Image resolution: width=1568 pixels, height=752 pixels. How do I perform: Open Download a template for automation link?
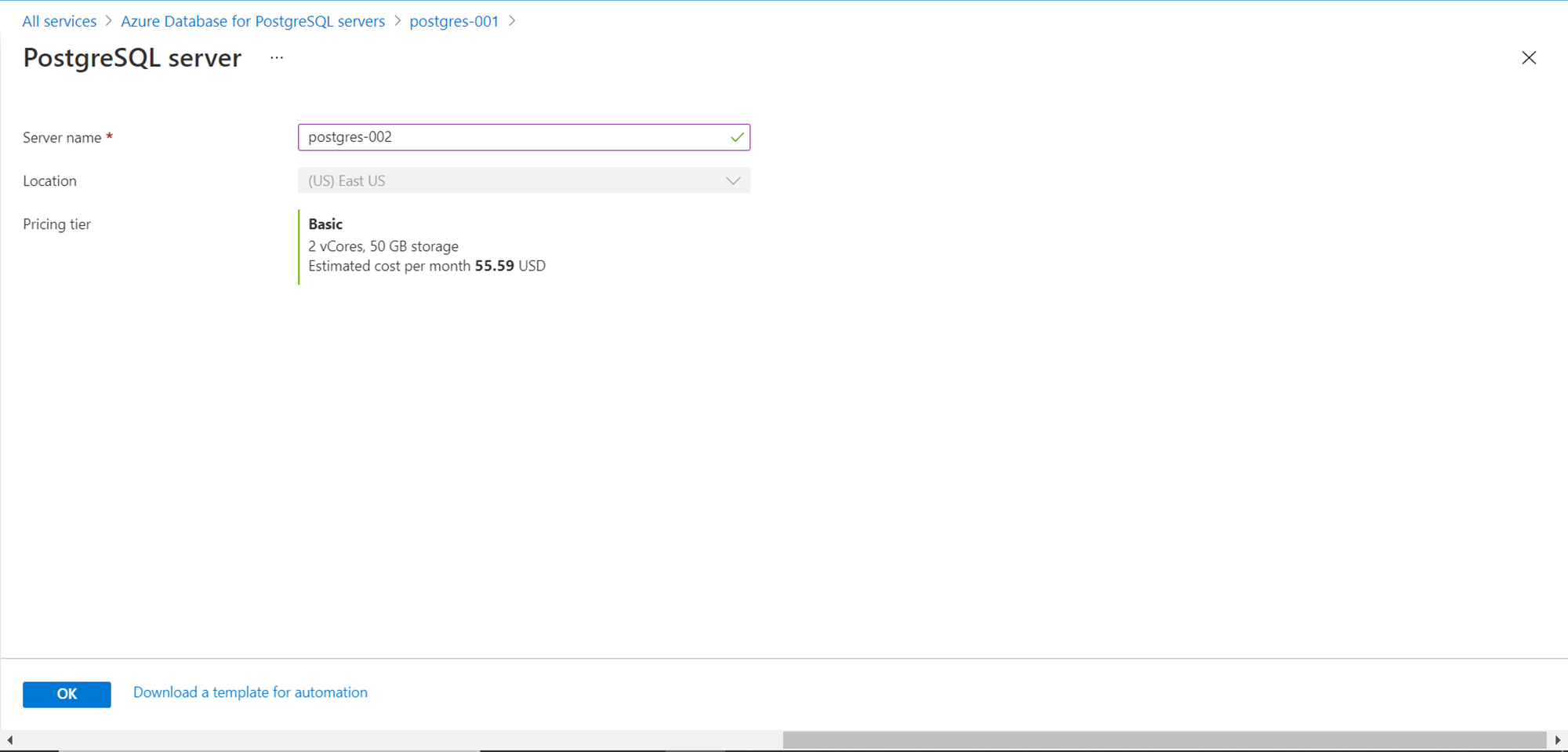250,692
